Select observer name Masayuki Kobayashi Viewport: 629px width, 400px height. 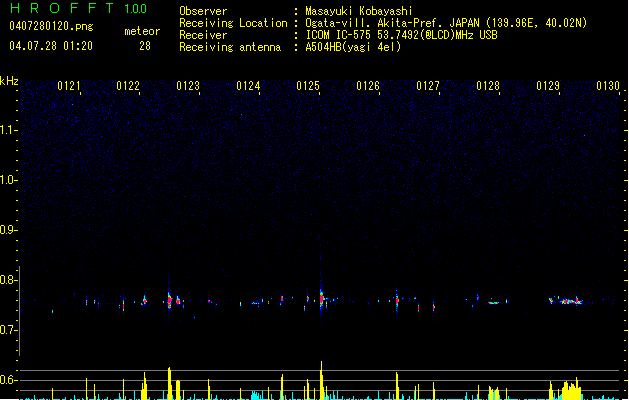coord(359,11)
